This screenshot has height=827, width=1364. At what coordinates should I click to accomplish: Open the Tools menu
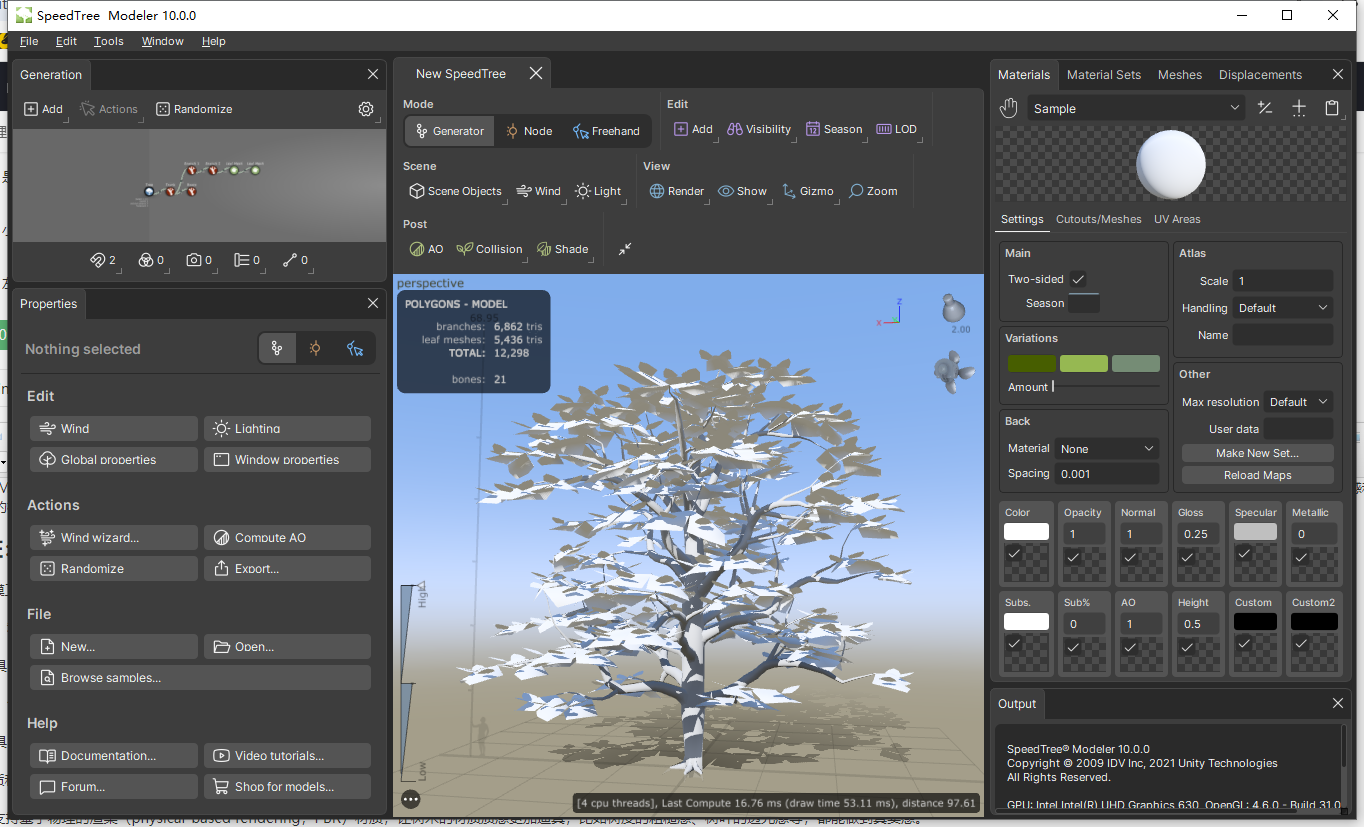pos(108,41)
